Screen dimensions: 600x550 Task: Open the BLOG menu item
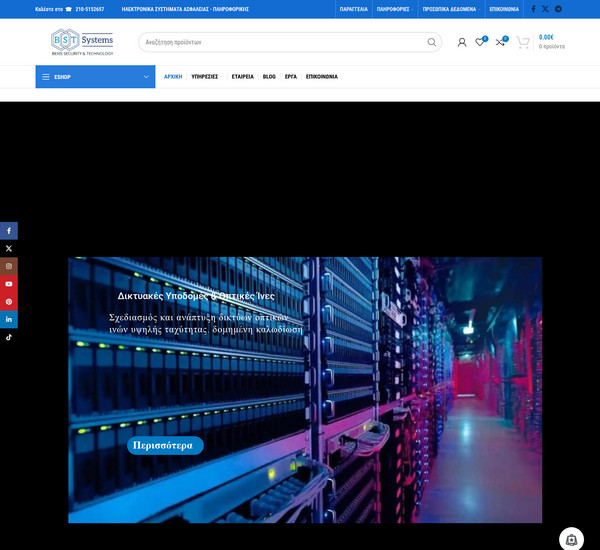269,77
